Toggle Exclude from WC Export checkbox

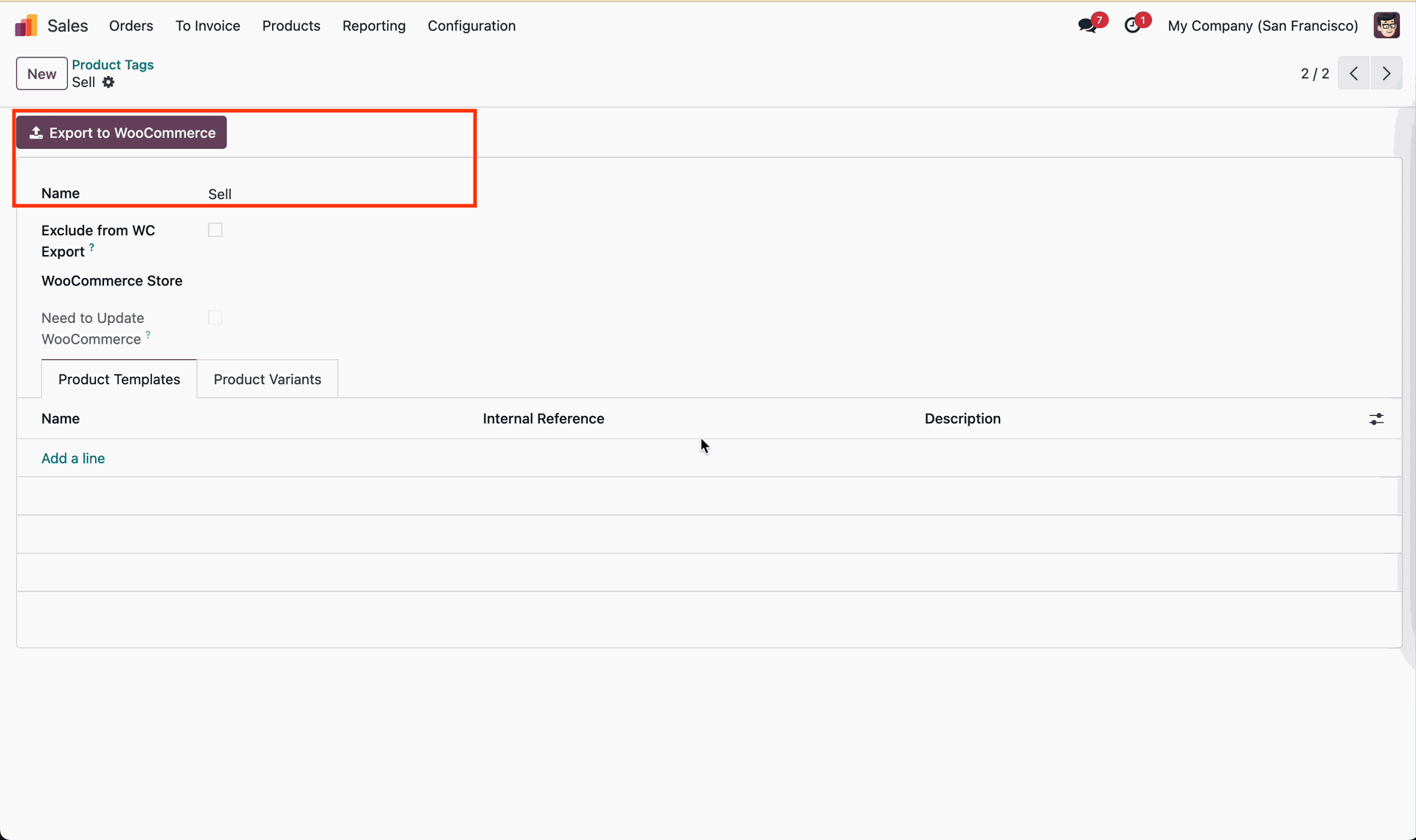(215, 230)
